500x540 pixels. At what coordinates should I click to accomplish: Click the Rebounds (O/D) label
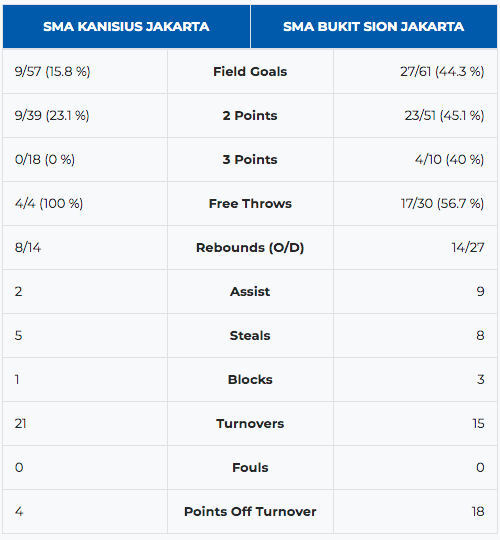point(250,248)
